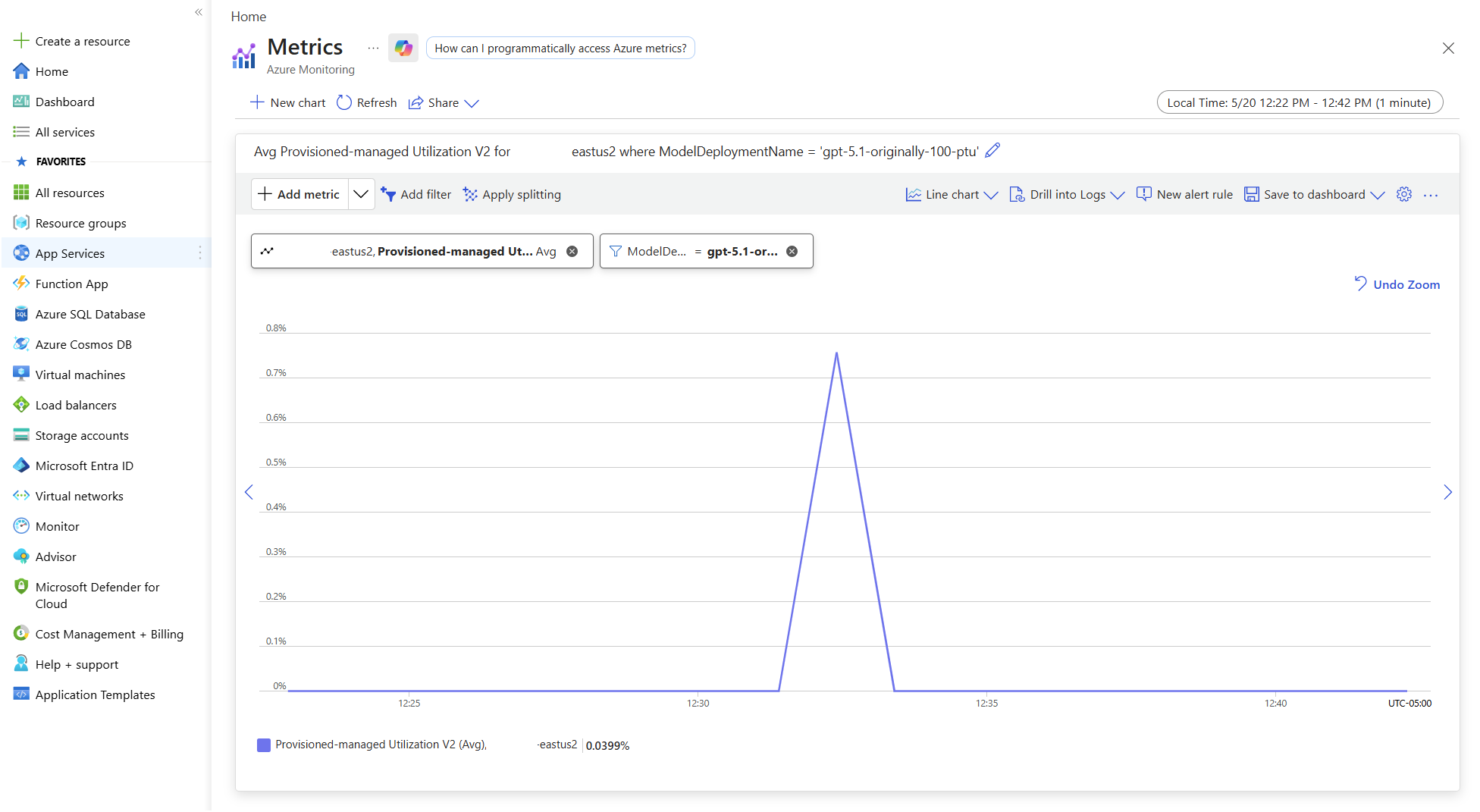Image resolution: width=1480 pixels, height=812 pixels.
Task: Remove the Provisioned-managed Utilization metric pill
Action: 572,252
